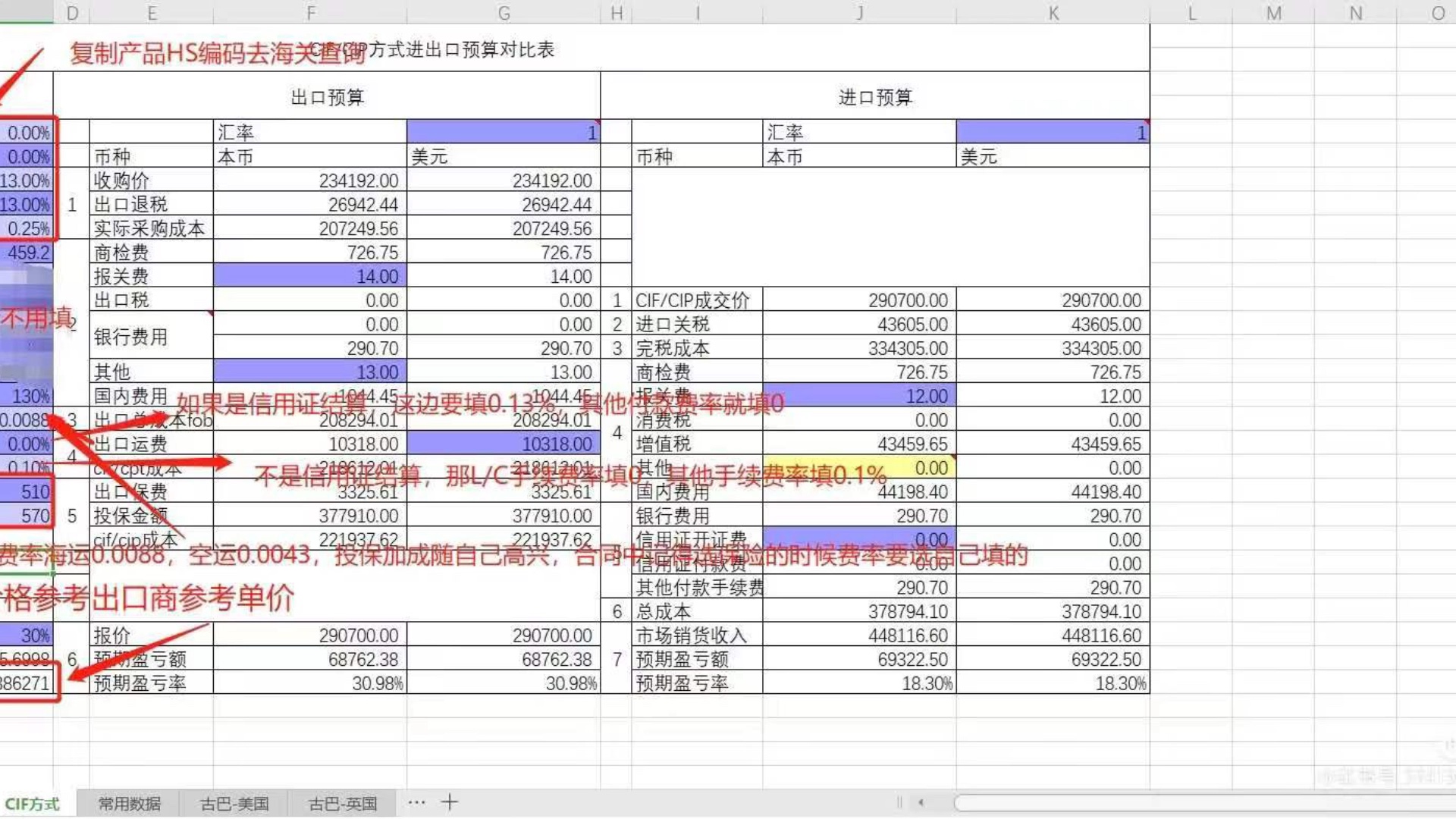Select import 国内费用 美元 value 44198.40
Viewport: 1456px width, 819px height.
(x=1053, y=491)
